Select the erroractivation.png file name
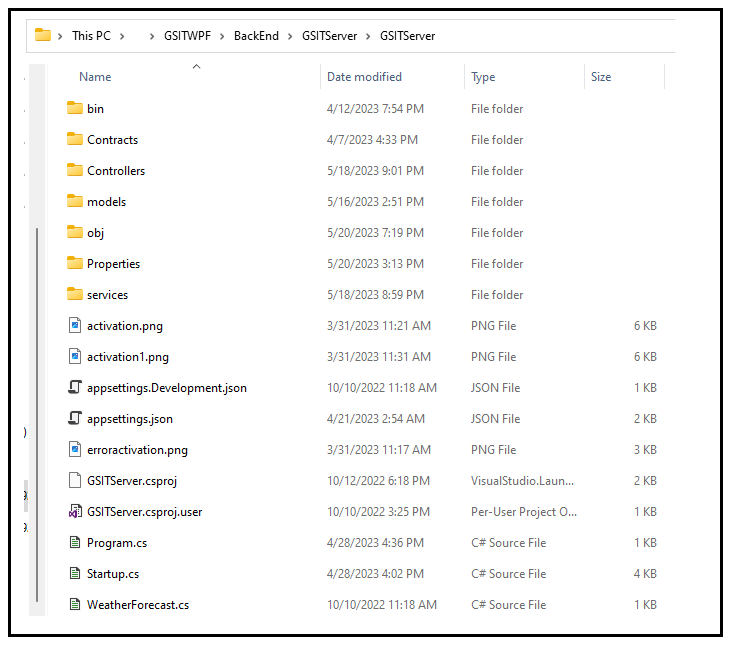 [x=138, y=450]
